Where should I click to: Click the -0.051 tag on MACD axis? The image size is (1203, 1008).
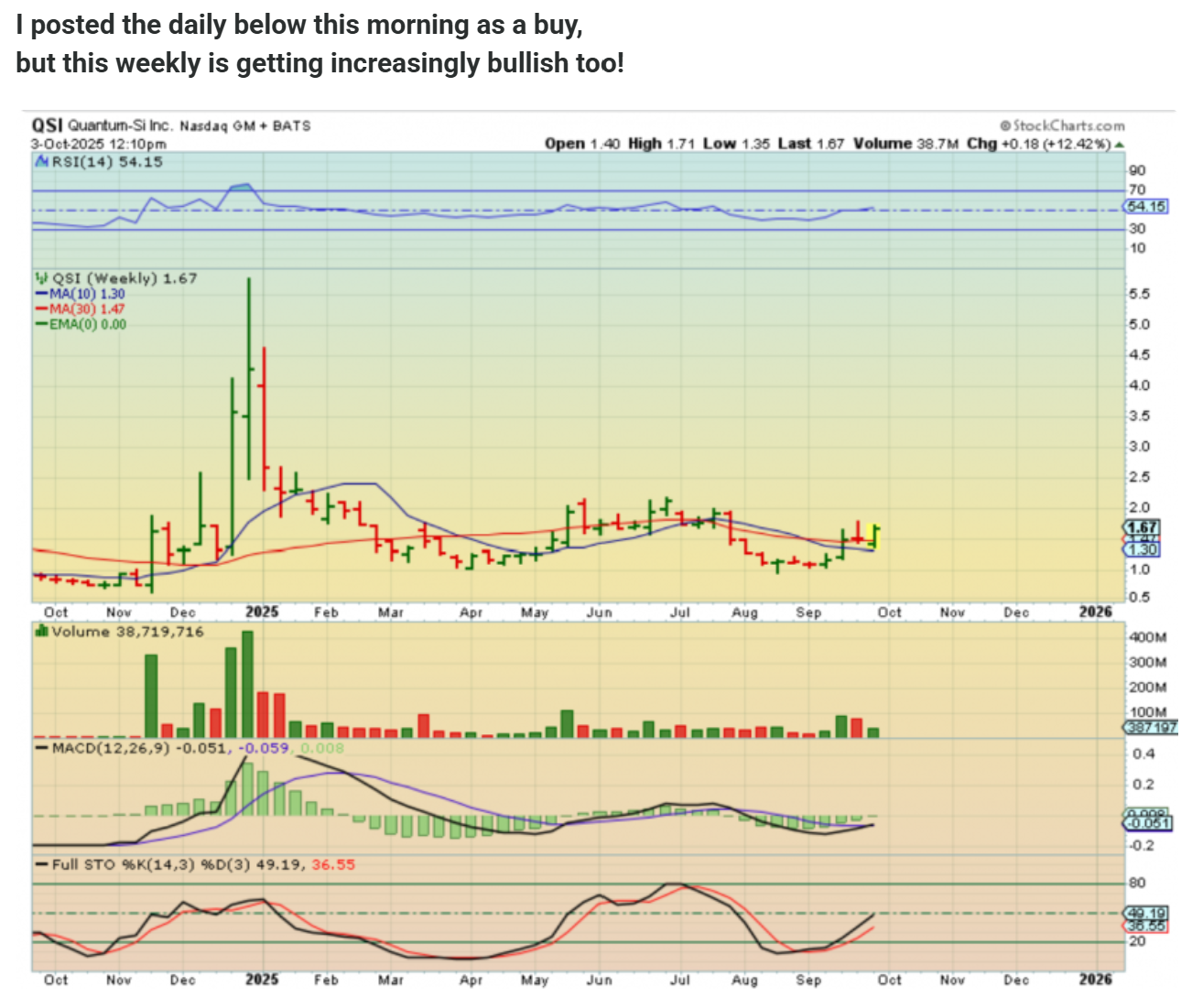point(1146,822)
